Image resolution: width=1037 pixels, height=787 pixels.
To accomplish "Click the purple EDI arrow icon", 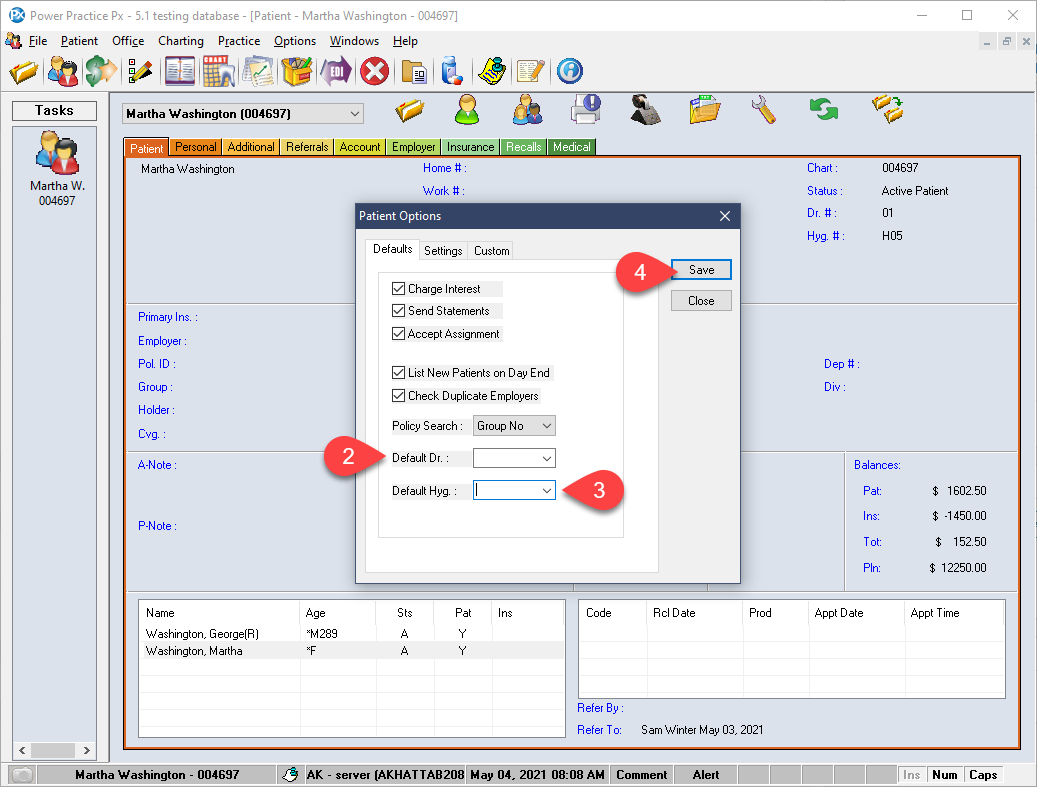I will pyautogui.click(x=336, y=71).
